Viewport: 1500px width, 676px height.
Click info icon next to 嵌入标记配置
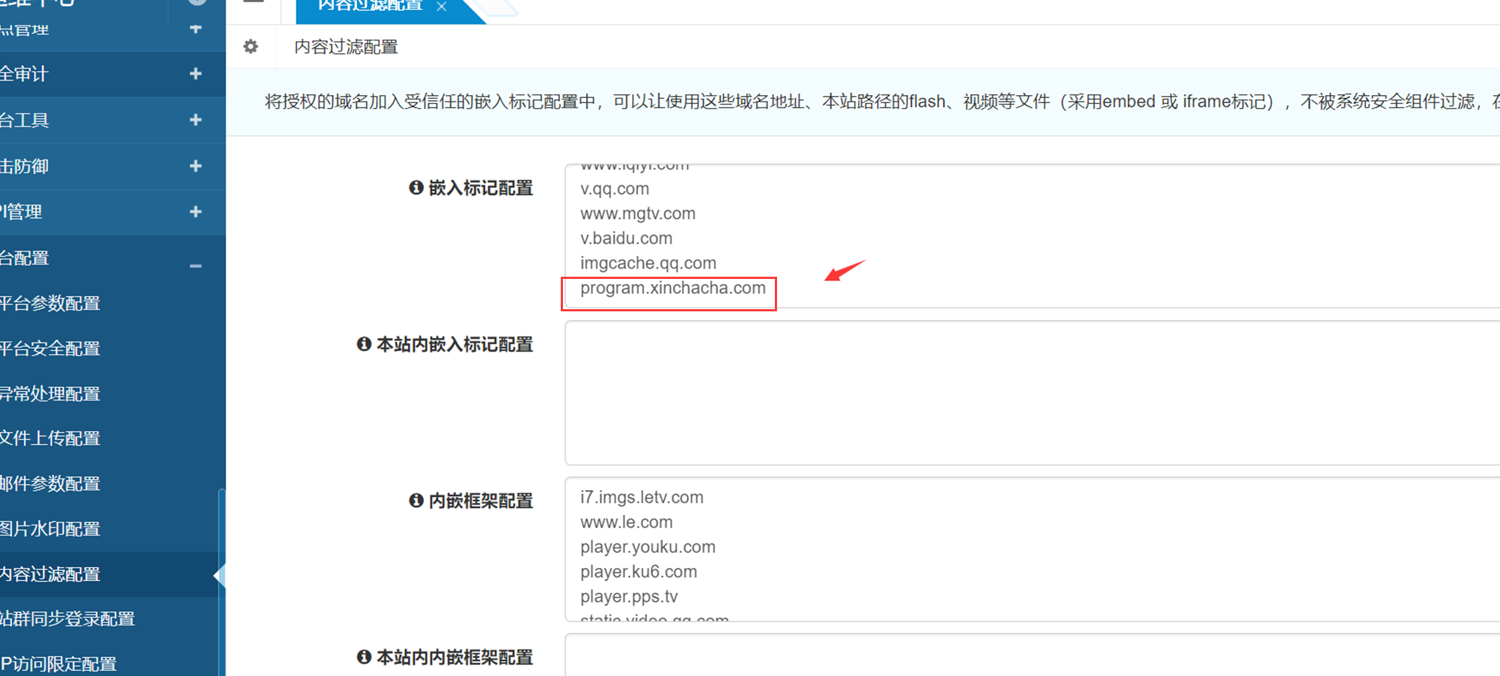click(416, 188)
